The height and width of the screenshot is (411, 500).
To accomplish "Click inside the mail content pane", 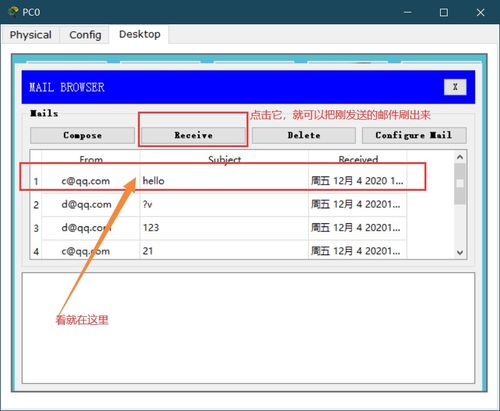I will [x=248, y=328].
